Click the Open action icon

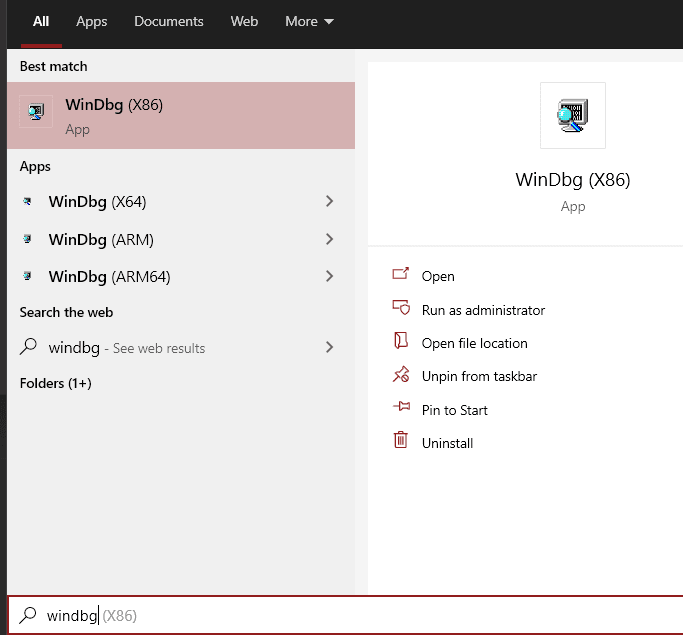click(401, 274)
